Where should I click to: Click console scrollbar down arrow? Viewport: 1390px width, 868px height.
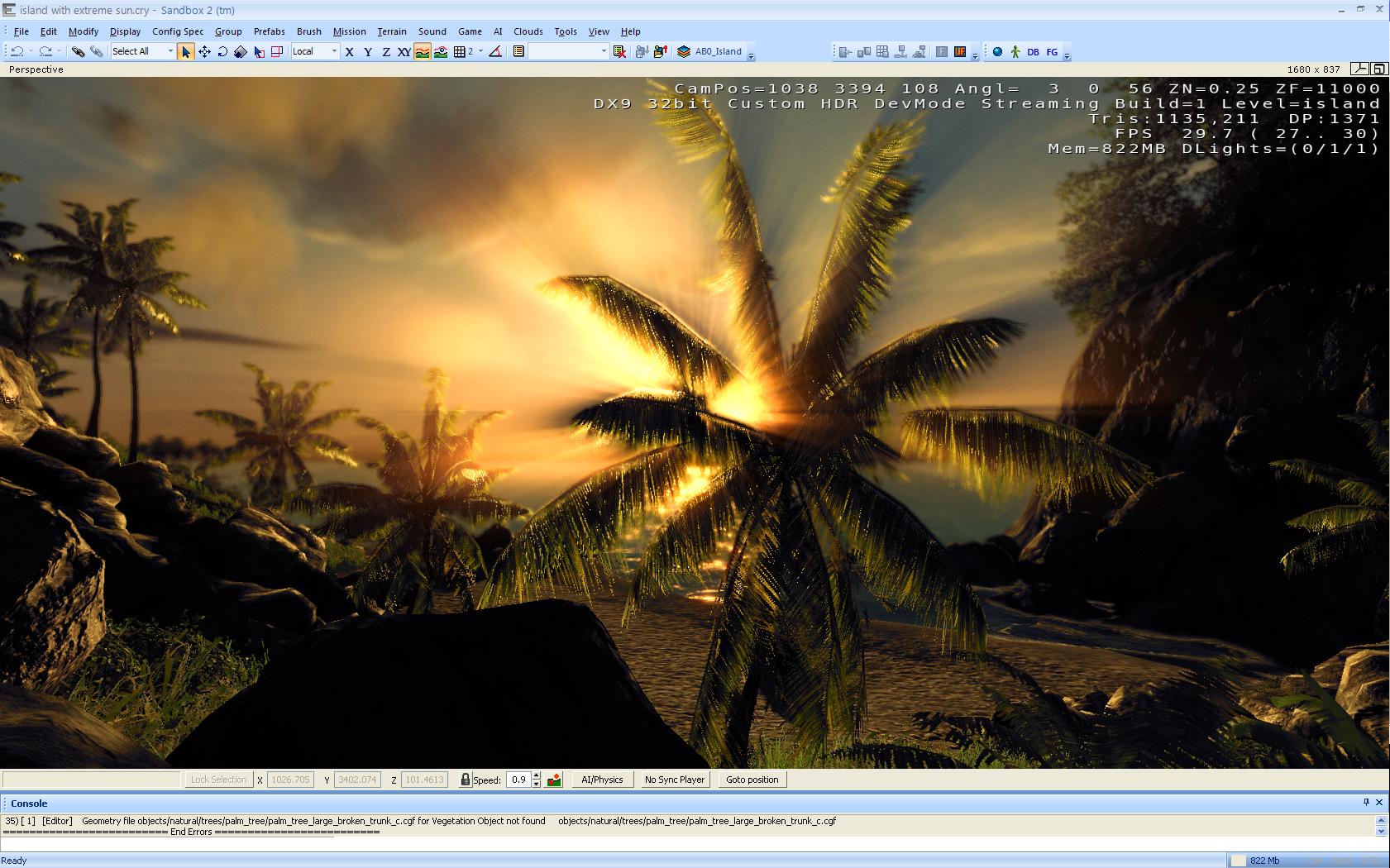click(x=1381, y=832)
